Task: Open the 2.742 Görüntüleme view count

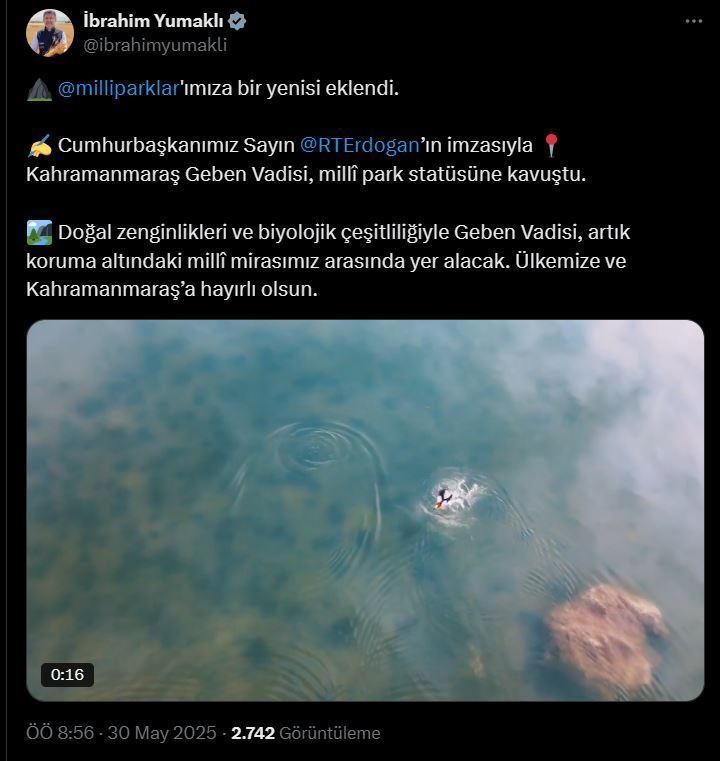Action: pyautogui.click(x=306, y=733)
